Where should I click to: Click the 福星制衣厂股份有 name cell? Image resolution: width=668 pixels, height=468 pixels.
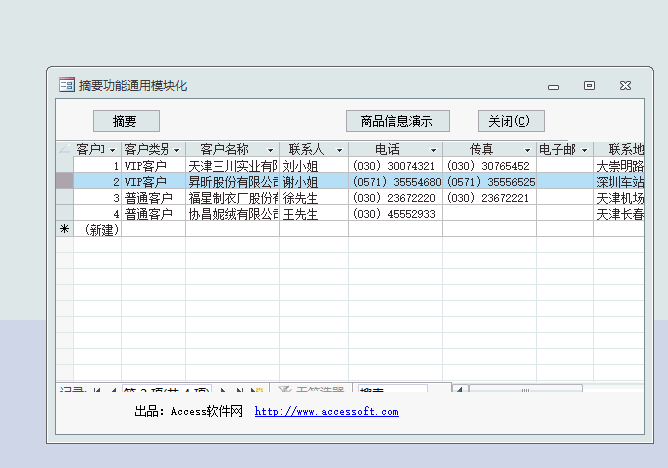[x=233, y=198]
